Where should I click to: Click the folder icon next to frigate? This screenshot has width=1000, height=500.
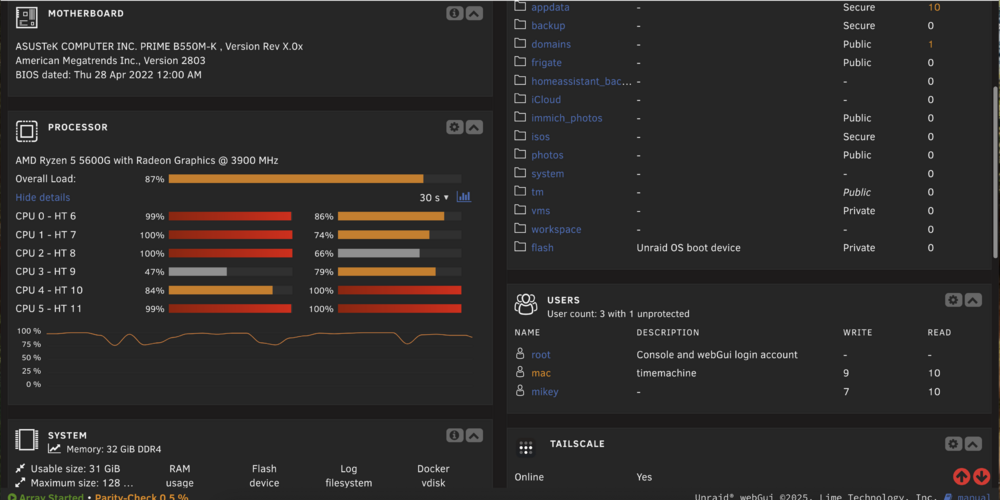(x=520, y=62)
